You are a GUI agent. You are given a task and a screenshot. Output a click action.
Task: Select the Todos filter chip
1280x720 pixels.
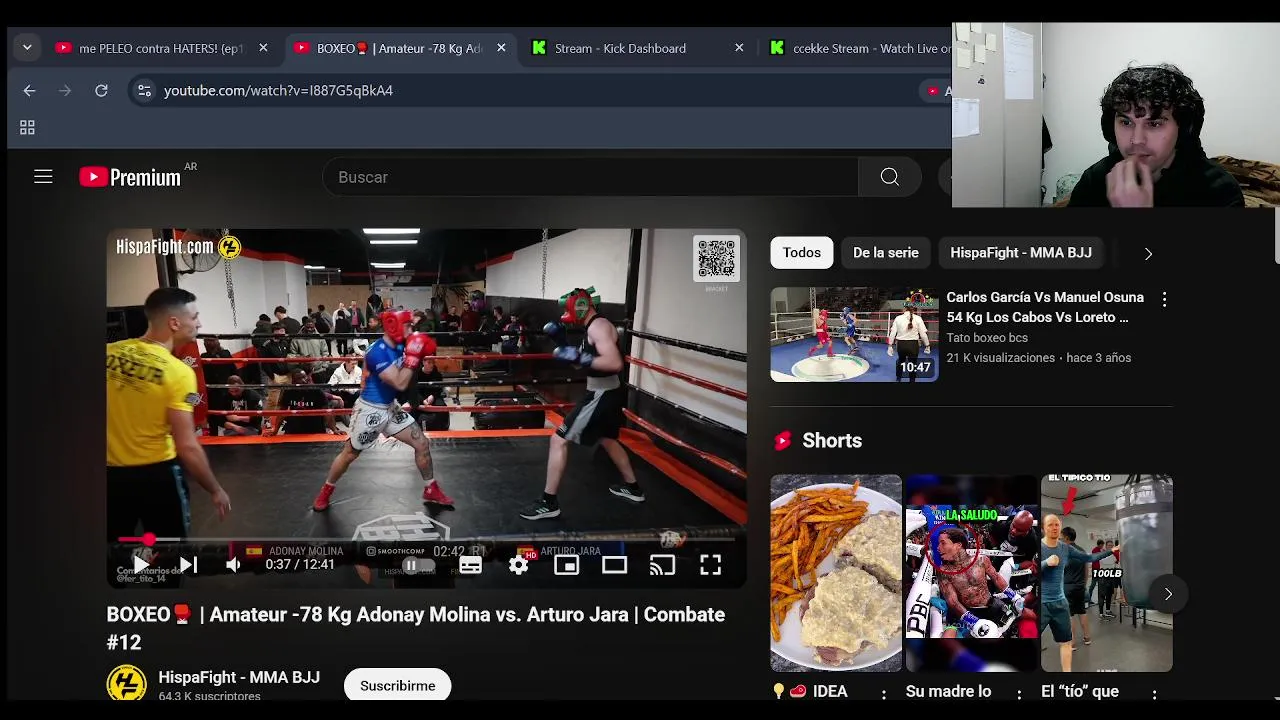click(x=801, y=253)
